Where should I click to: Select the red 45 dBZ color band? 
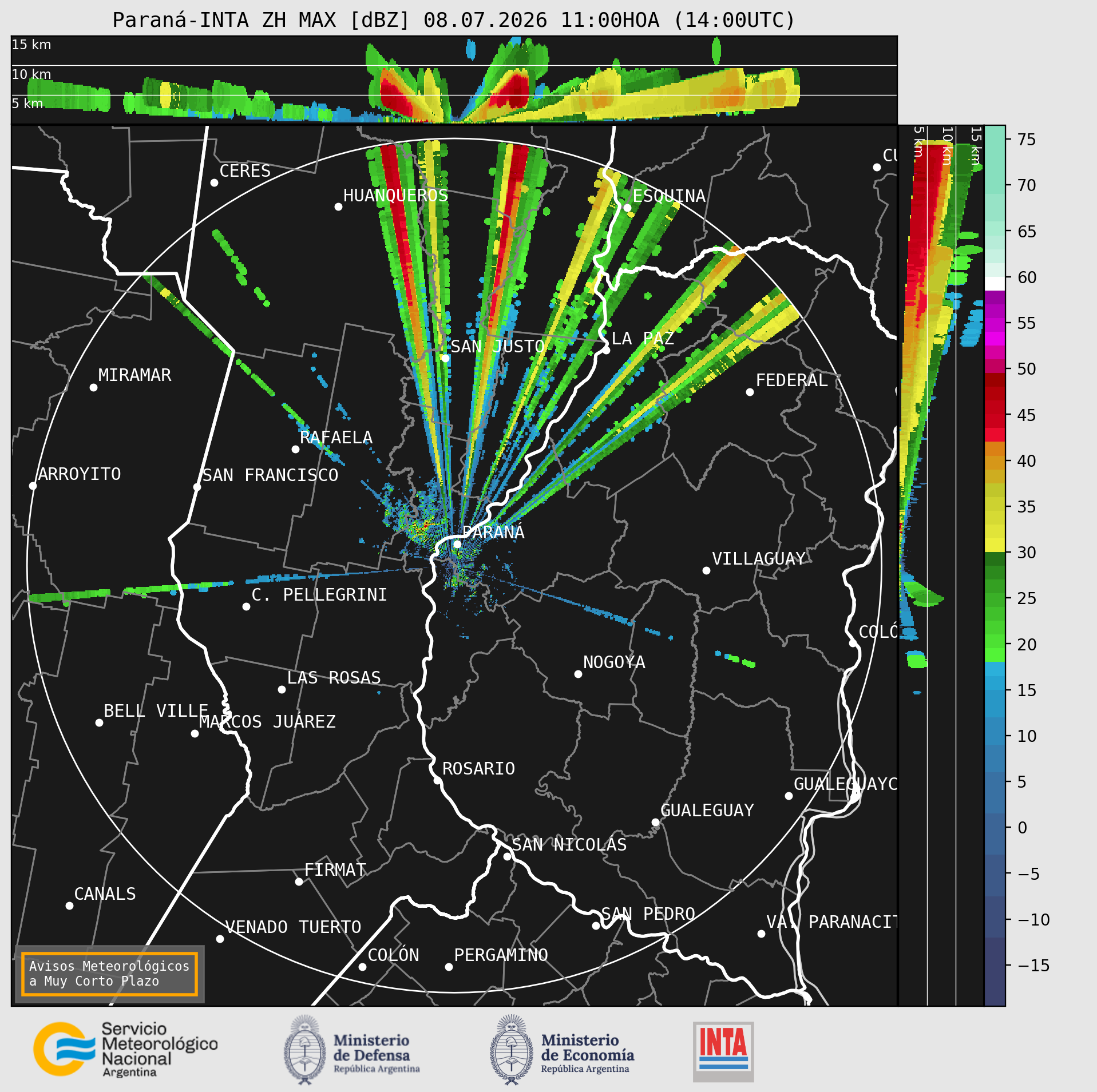(x=995, y=415)
